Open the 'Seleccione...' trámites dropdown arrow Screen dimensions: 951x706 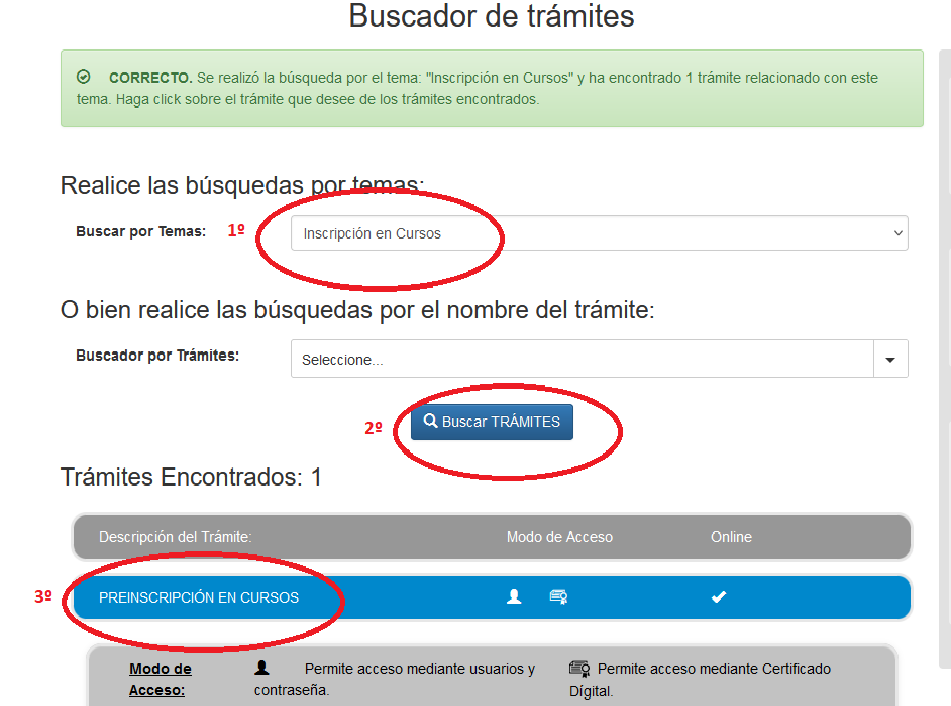pos(890,358)
